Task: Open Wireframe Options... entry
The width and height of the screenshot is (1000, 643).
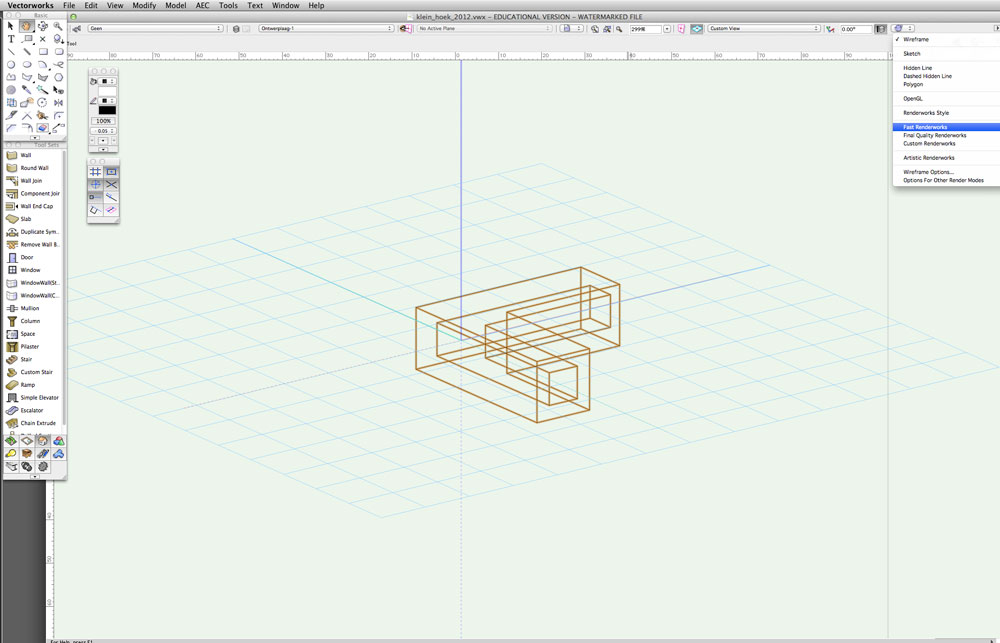Action: (x=946, y=172)
